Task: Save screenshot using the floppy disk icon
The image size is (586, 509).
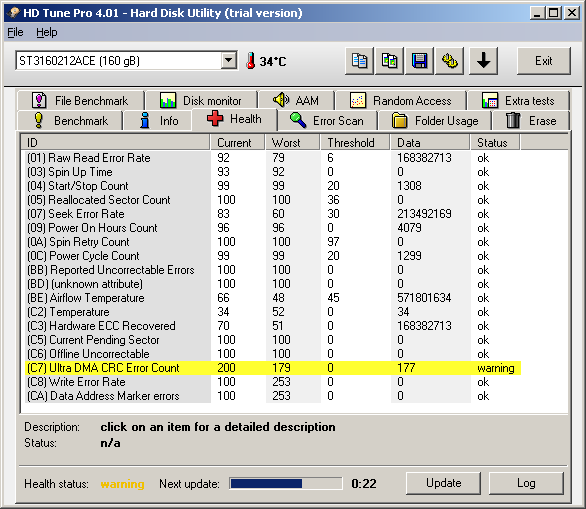Action: [x=419, y=61]
